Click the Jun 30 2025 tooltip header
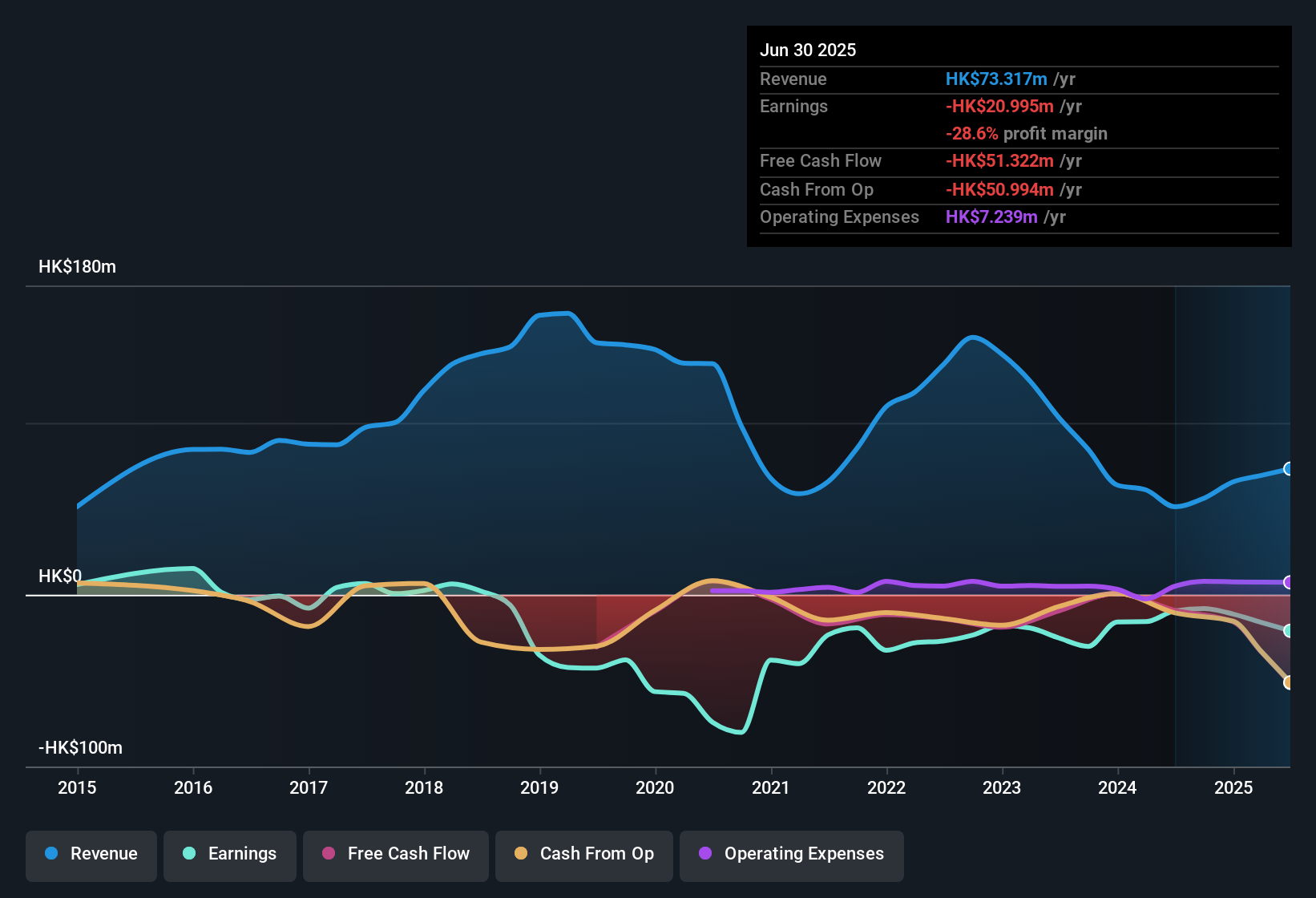 [x=808, y=50]
